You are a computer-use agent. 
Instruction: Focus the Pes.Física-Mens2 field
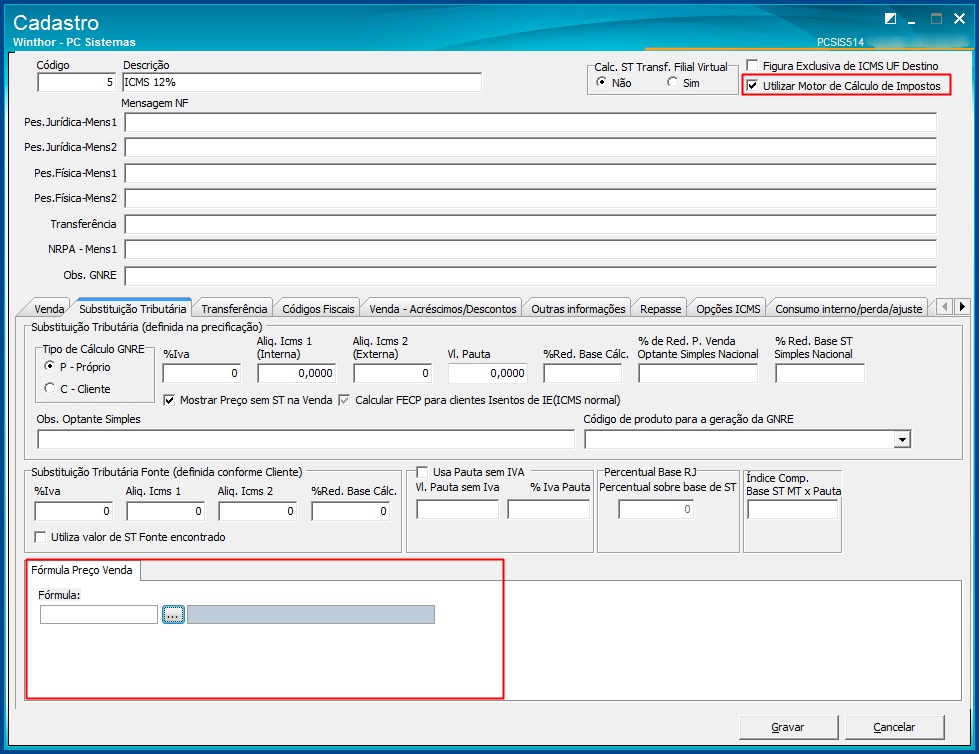(531, 198)
